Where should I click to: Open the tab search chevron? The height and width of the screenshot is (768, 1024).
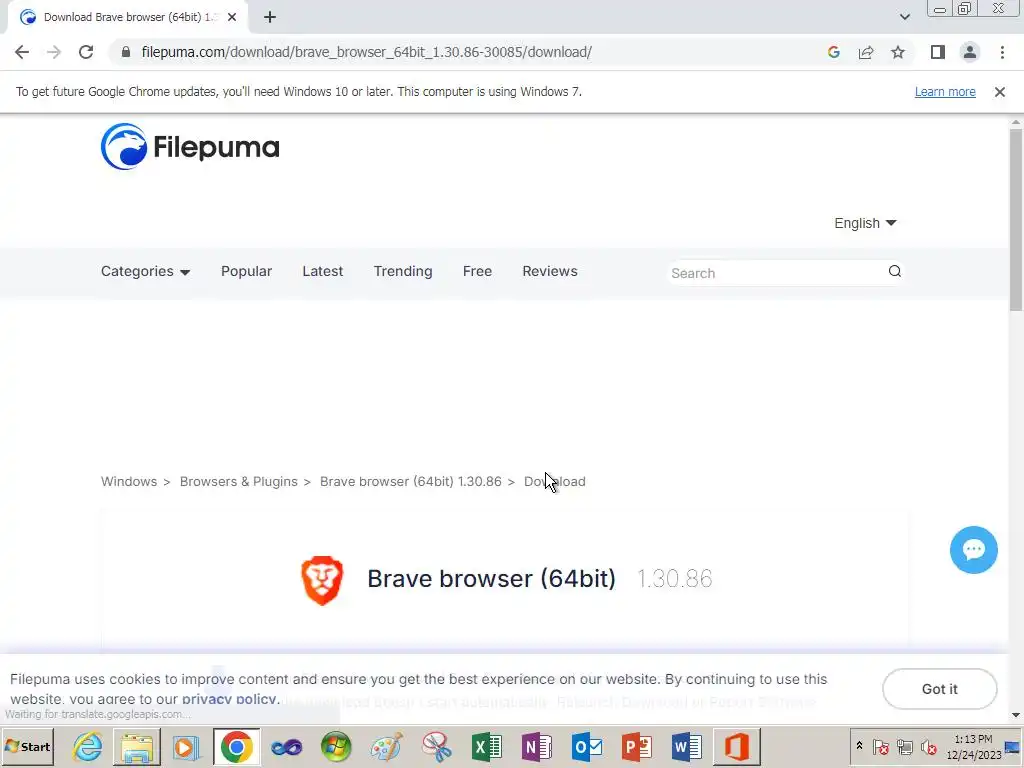tap(904, 18)
